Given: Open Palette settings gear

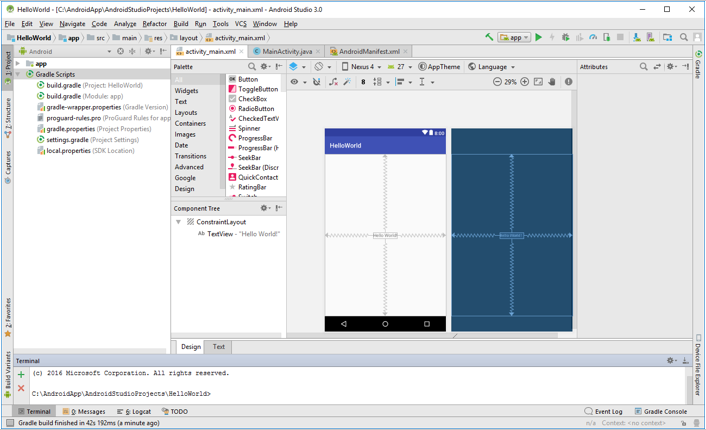Looking at the screenshot, I should [x=265, y=67].
